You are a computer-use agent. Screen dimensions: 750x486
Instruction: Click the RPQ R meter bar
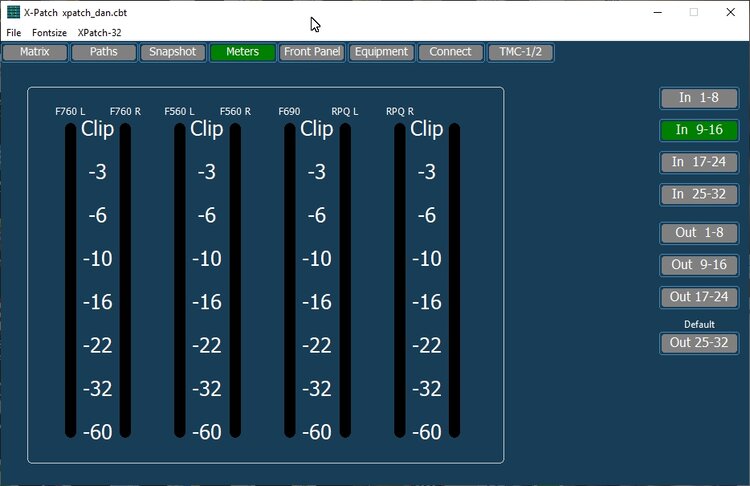coord(400,280)
